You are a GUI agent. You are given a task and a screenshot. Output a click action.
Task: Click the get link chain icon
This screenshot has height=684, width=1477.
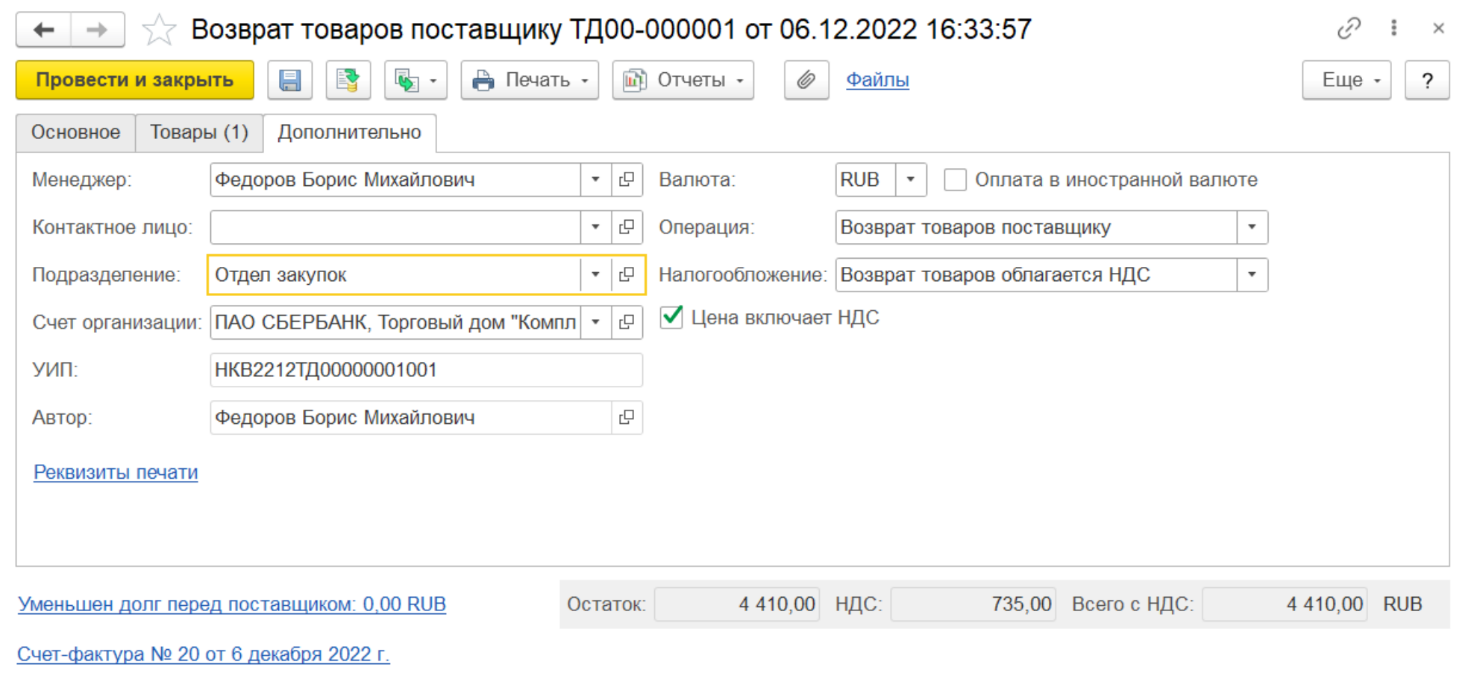pos(1349,29)
